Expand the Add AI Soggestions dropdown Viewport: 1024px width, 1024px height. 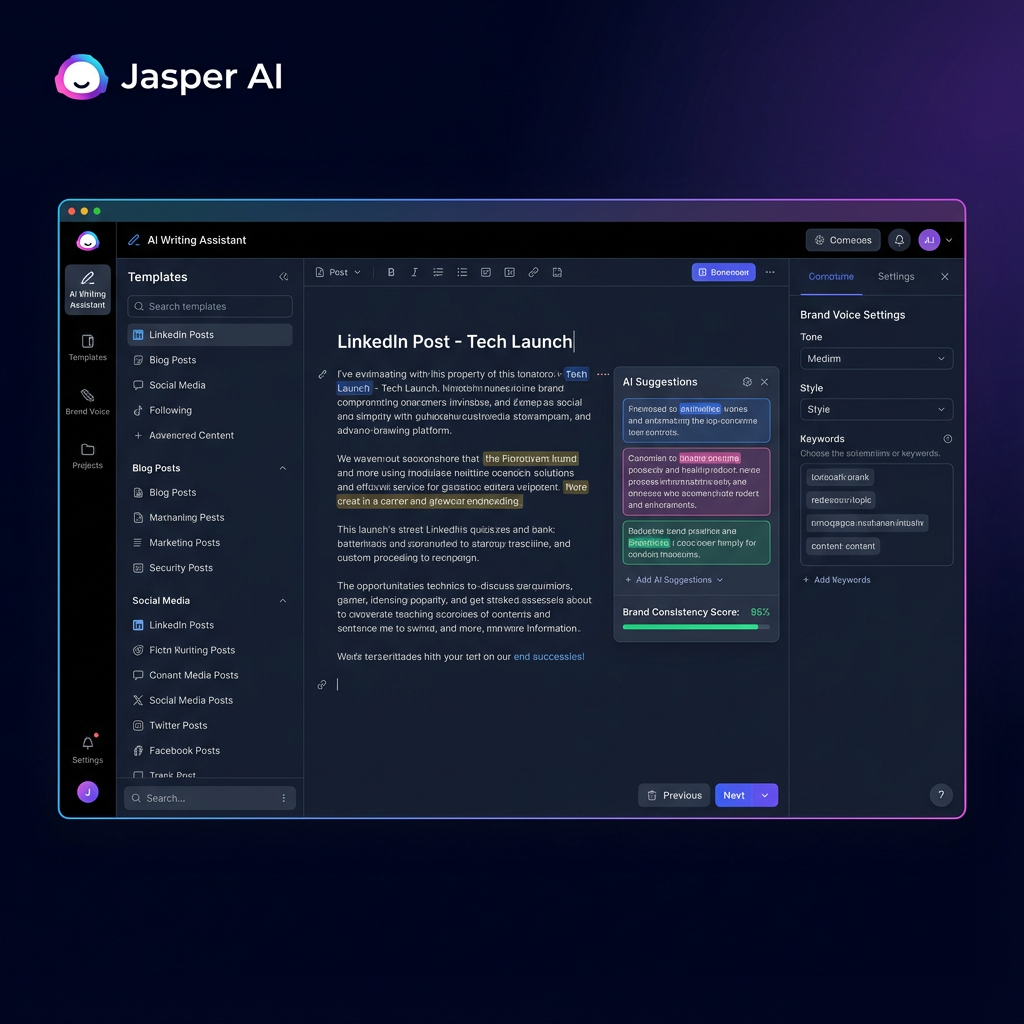pos(673,580)
